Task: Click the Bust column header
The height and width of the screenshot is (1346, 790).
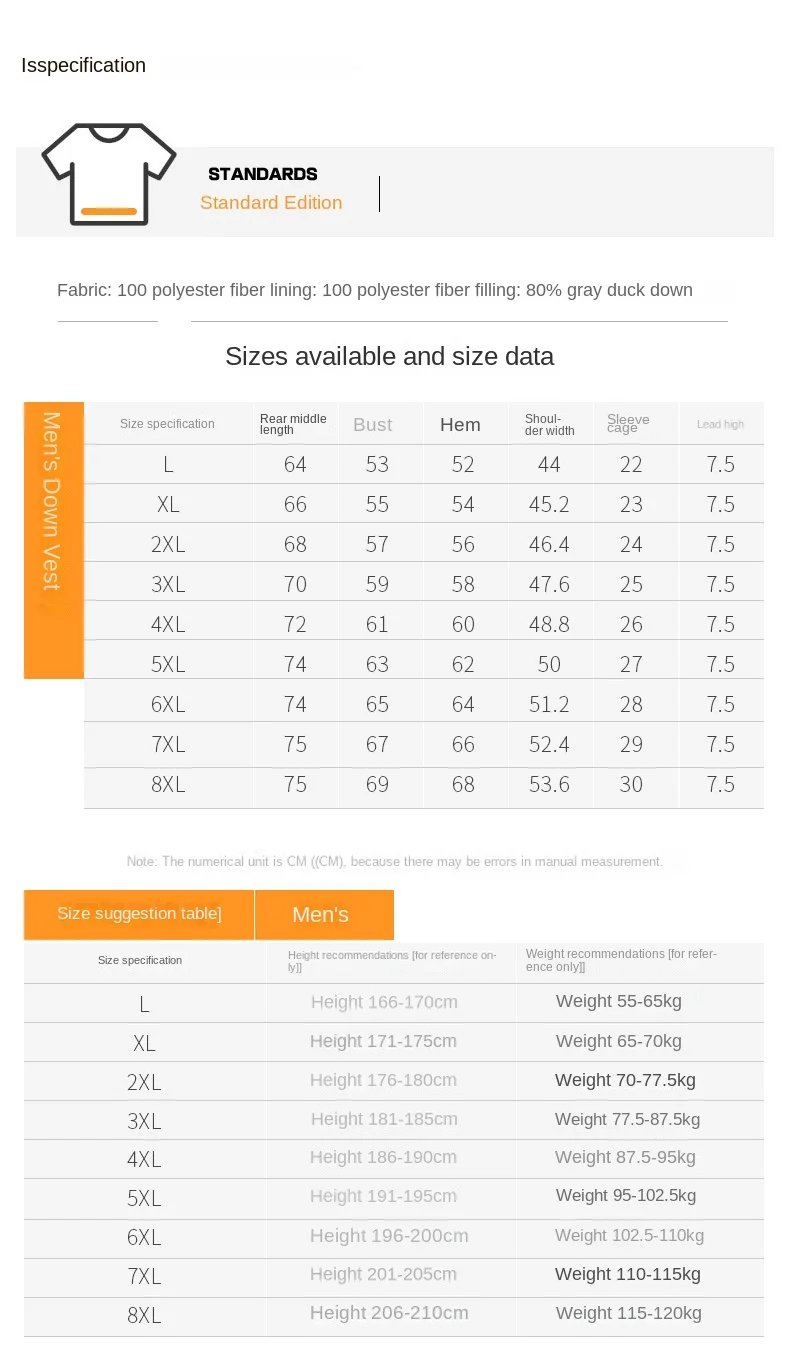Action: click(373, 425)
